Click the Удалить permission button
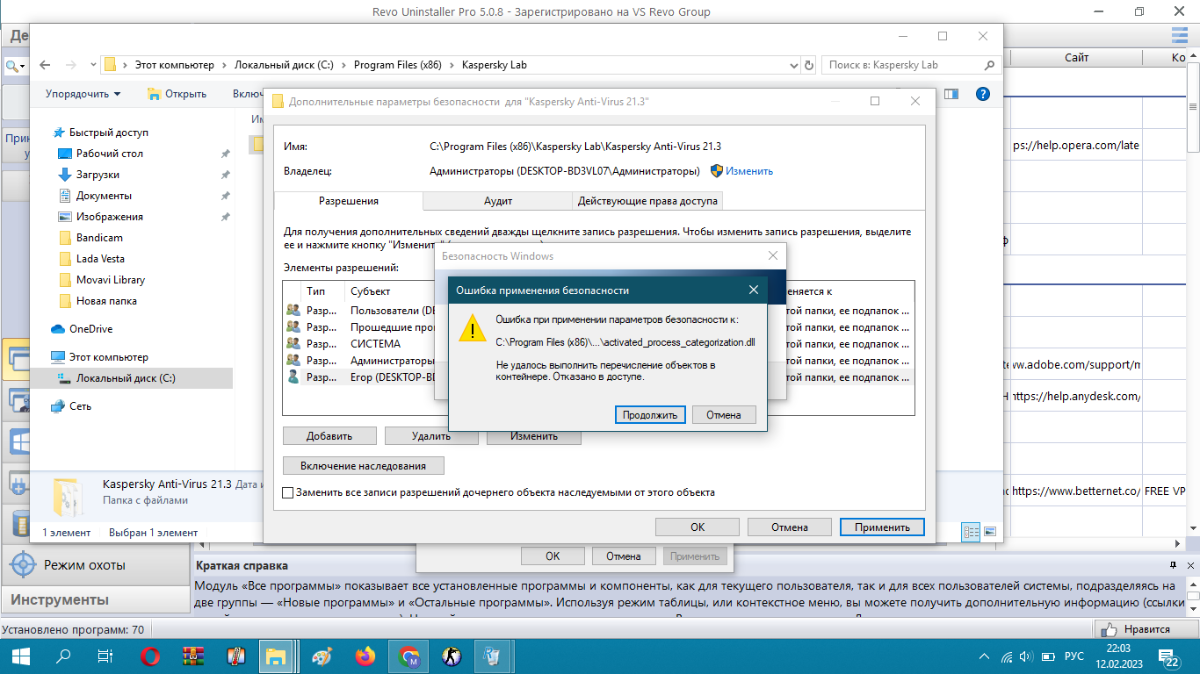Viewport: 1200px width, 674px height. [x=431, y=436]
